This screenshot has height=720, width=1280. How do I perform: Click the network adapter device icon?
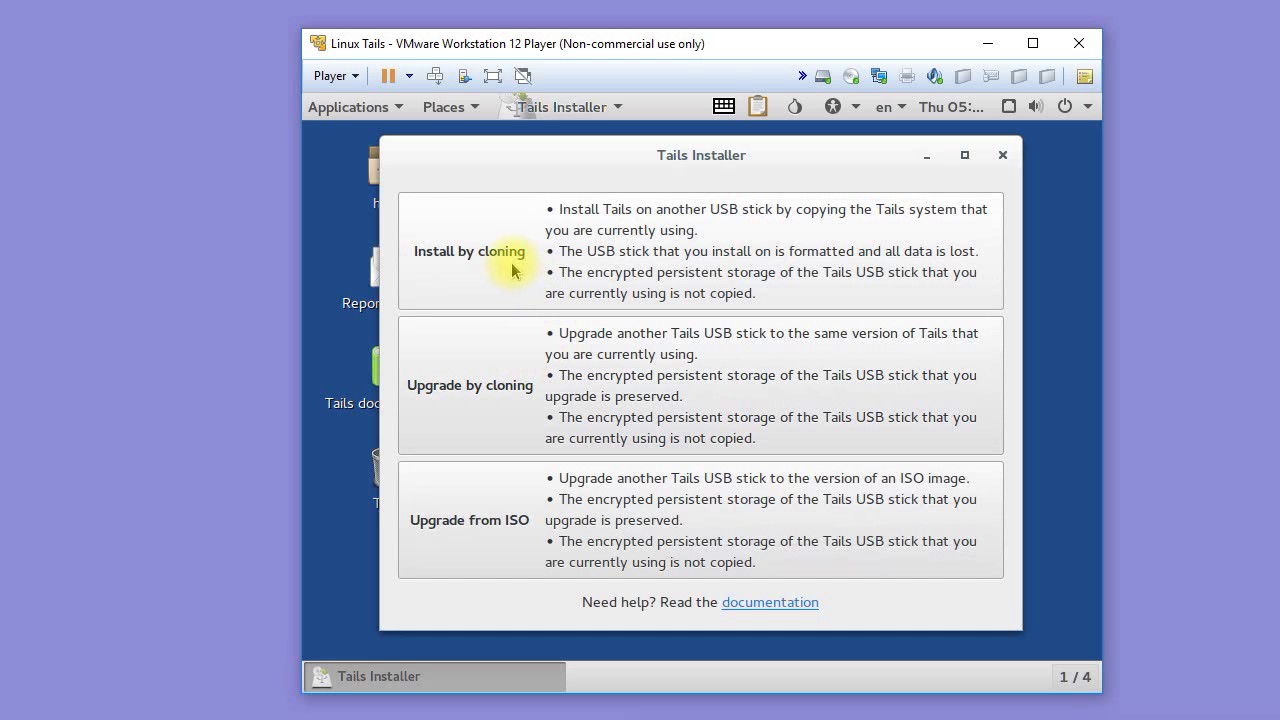(879, 76)
